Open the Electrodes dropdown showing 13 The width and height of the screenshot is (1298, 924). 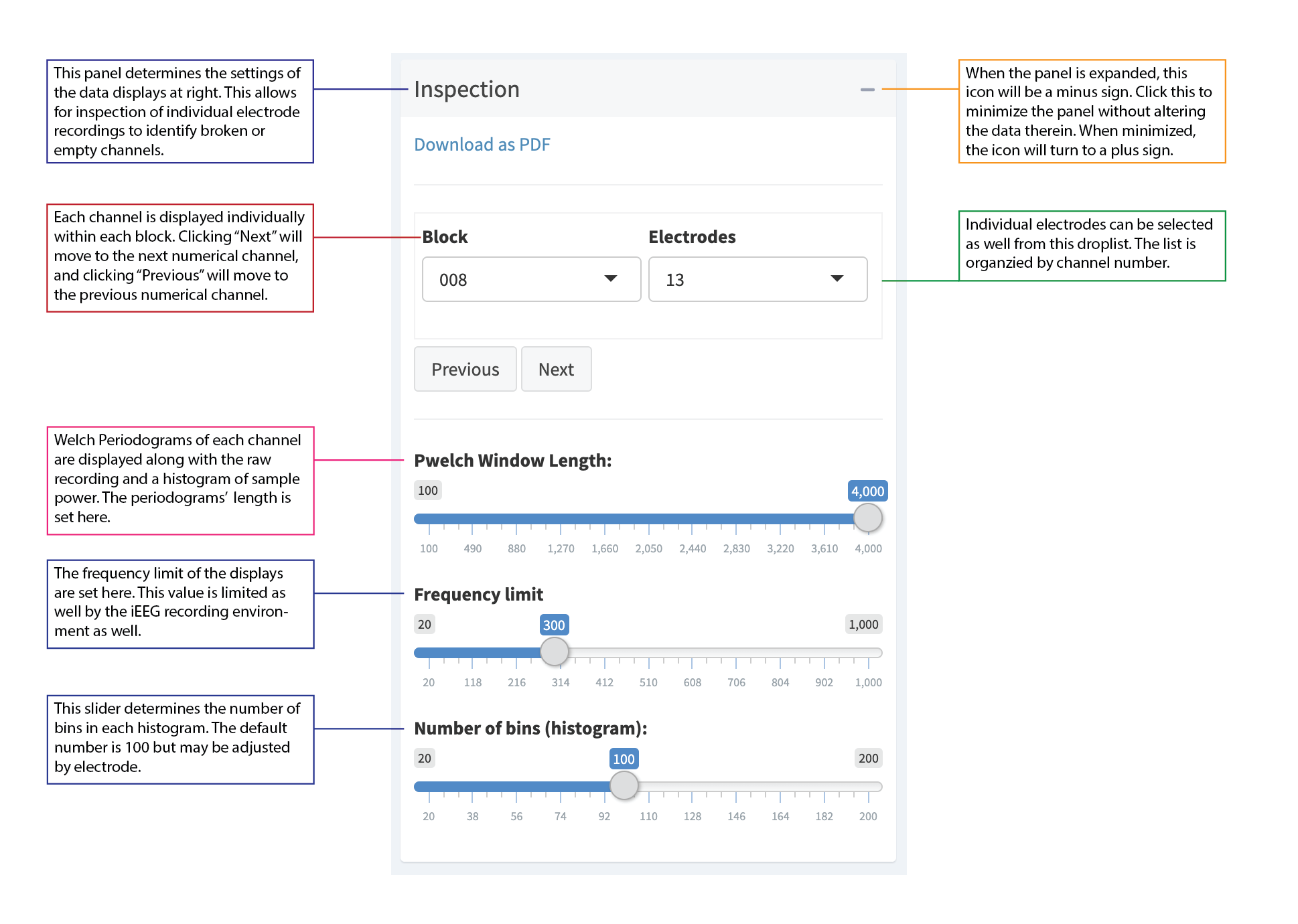(757, 279)
